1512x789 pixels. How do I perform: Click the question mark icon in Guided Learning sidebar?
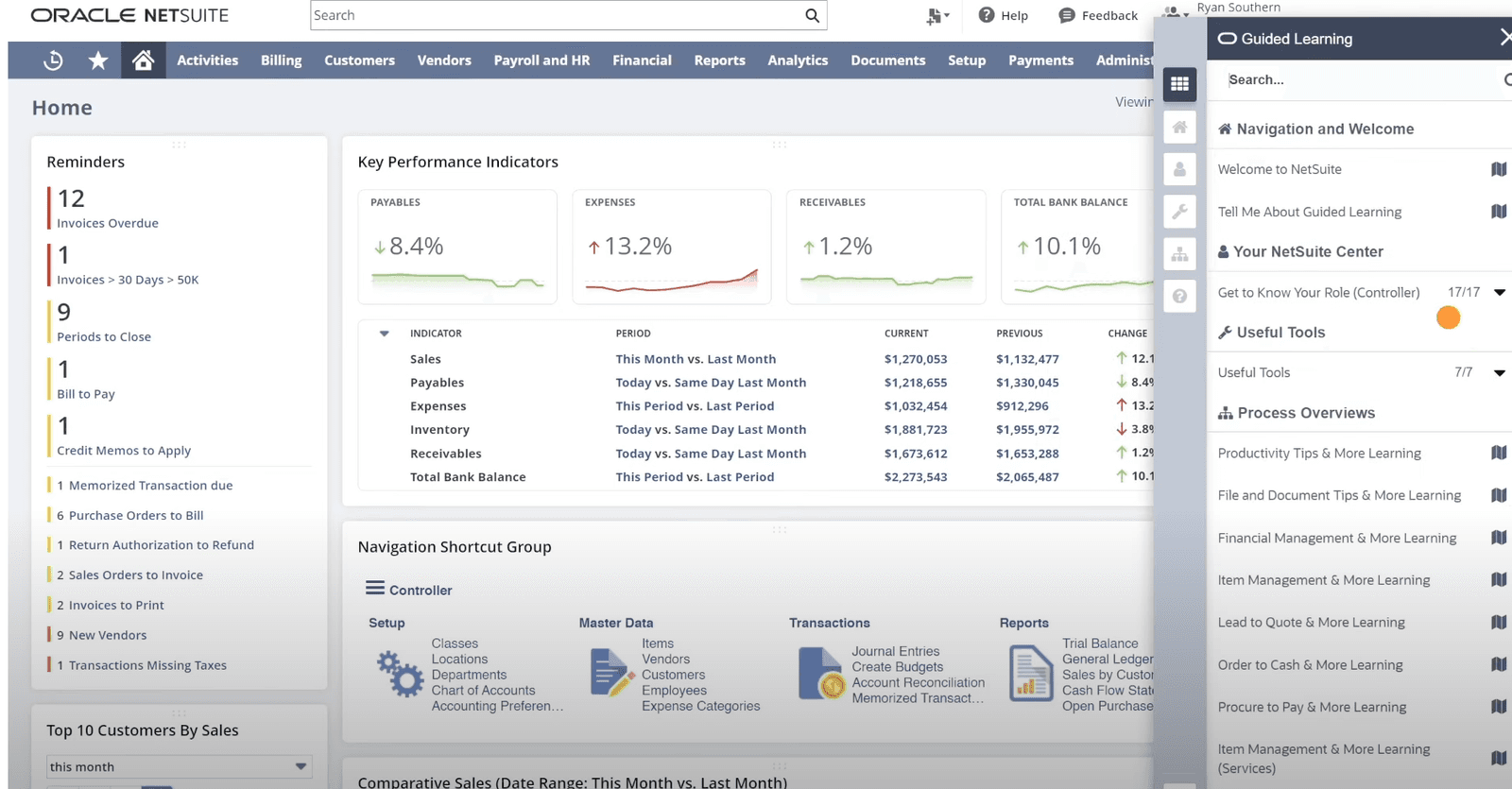pyautogui.click(x=1179, y=297)
